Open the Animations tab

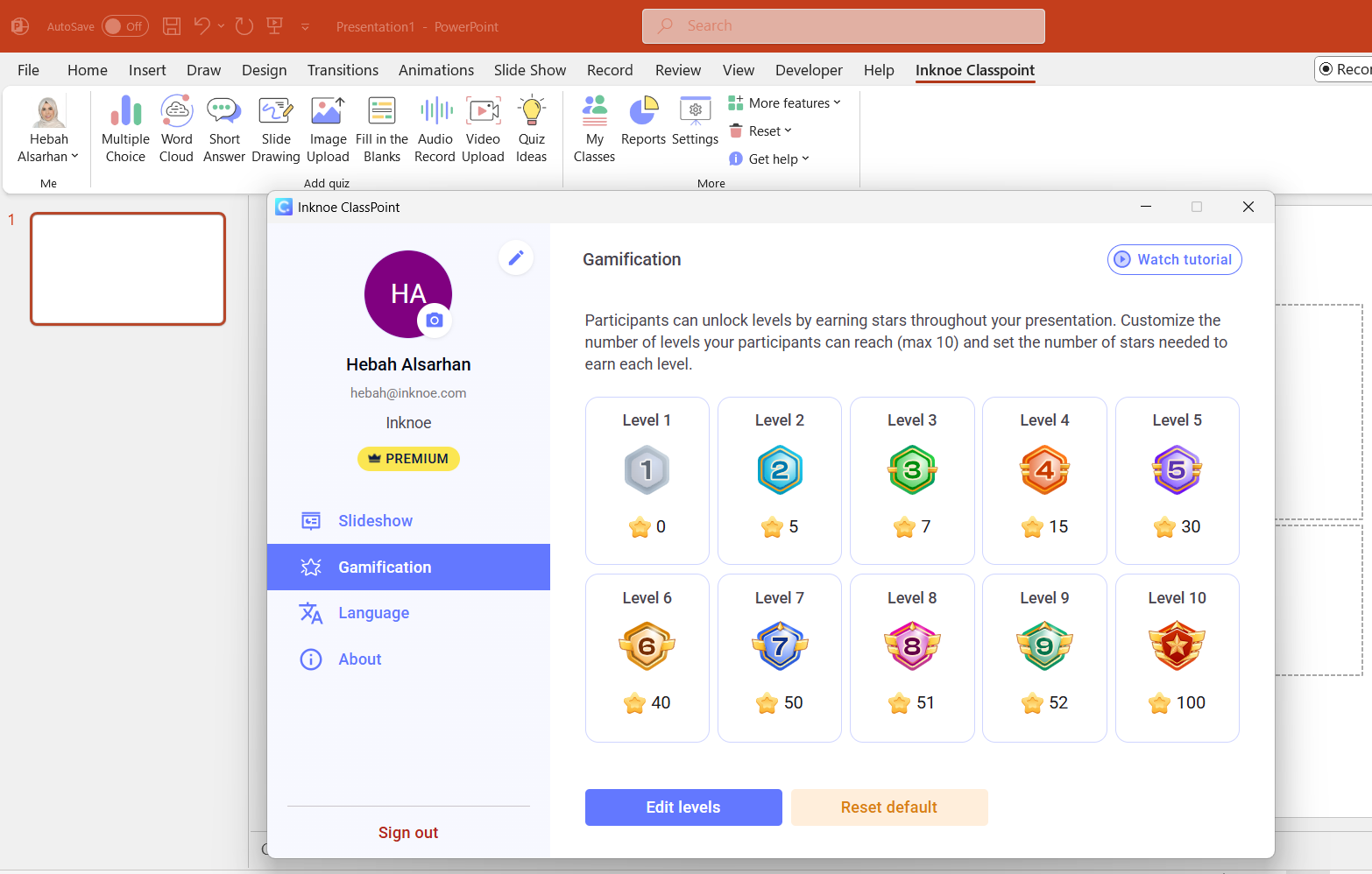pyautogui.click(x=436, y=70)
